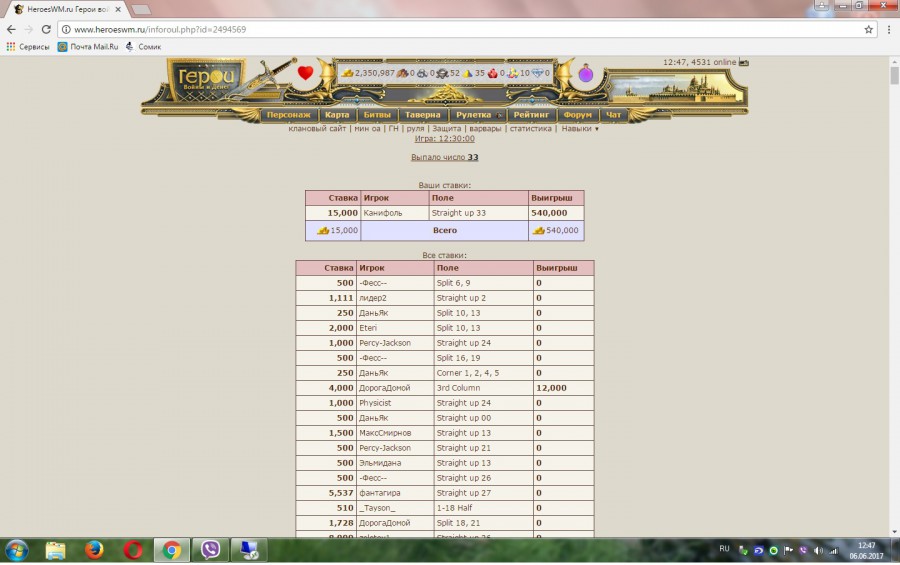900x565 pixels.
Task: Reload the page with the refresh icon
Action: point(46,30)
